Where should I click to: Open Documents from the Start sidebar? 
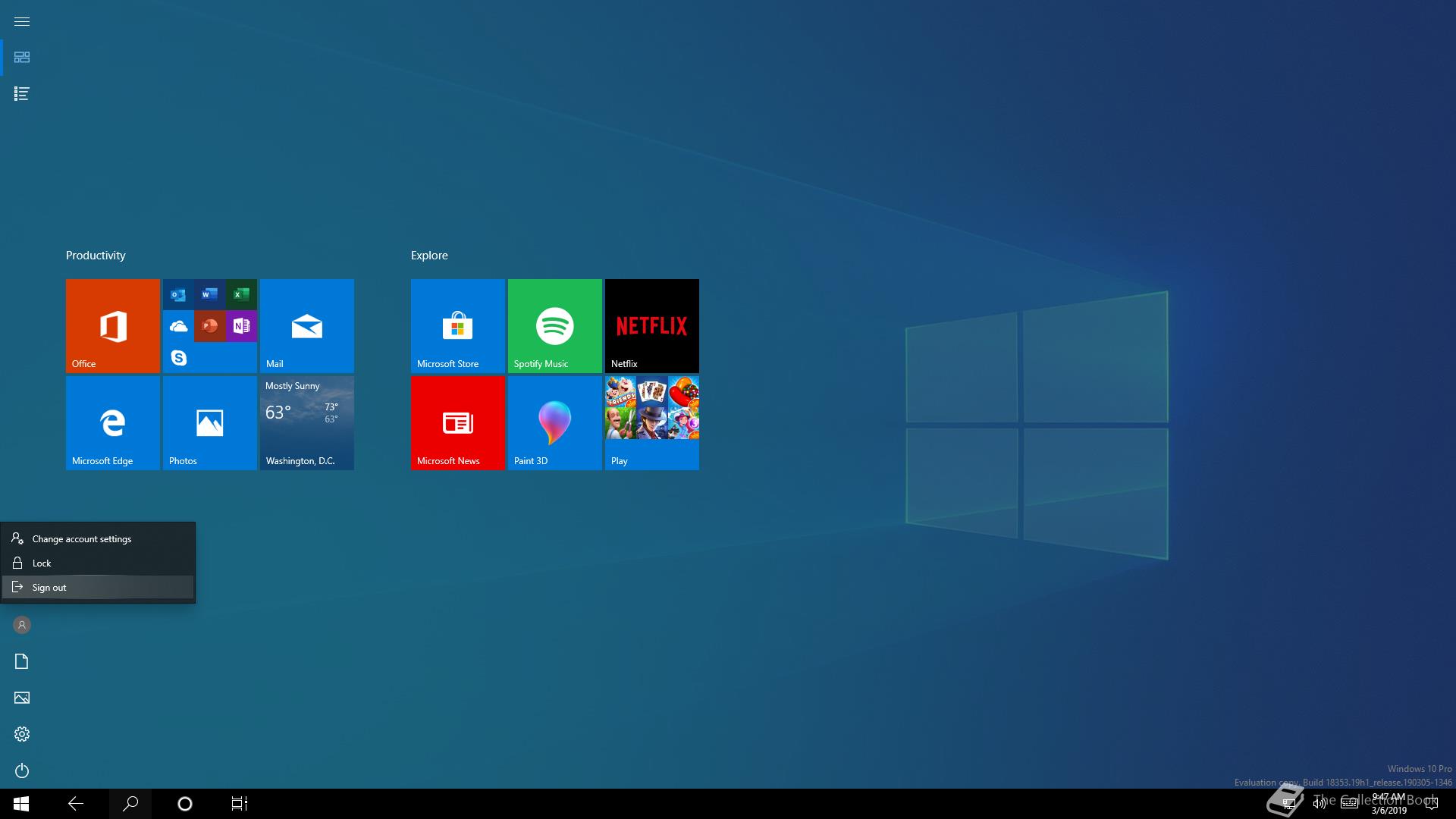point(22,661)
